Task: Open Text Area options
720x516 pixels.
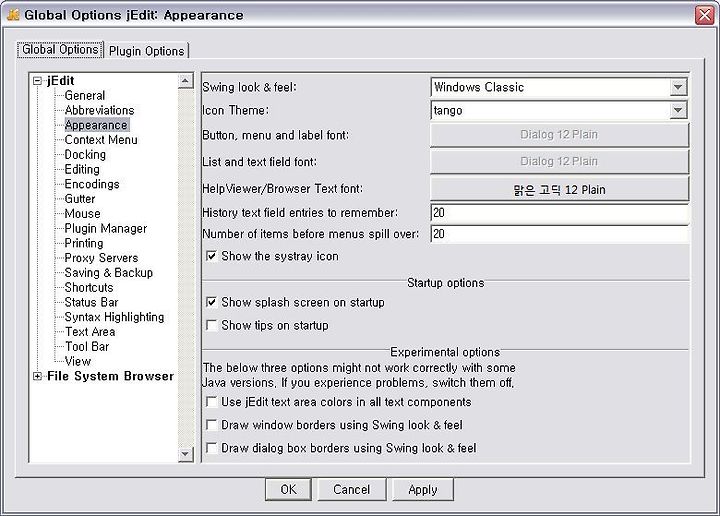Action: tap(90, 331)
